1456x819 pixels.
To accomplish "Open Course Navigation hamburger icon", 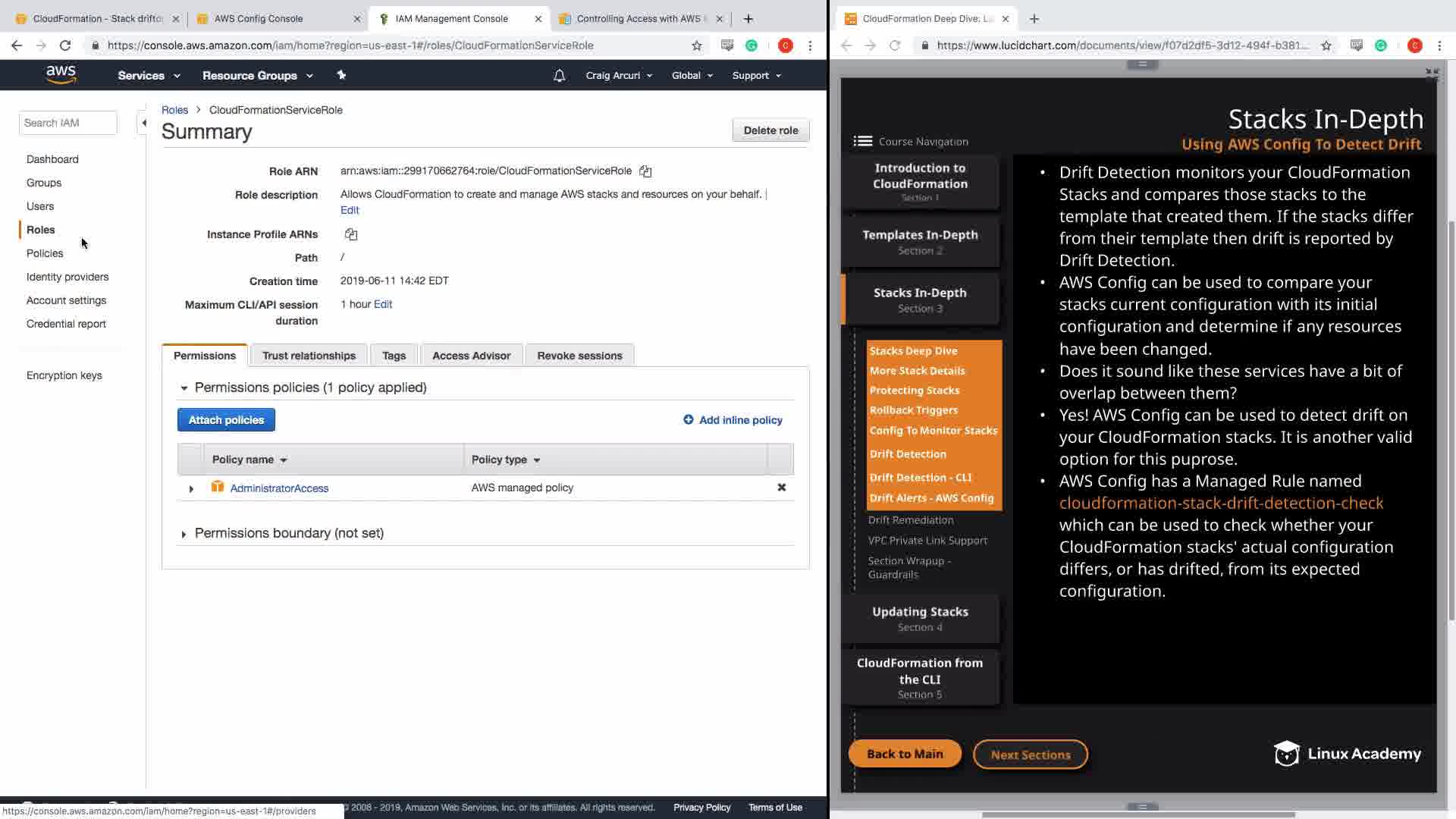I will (862, 141).
